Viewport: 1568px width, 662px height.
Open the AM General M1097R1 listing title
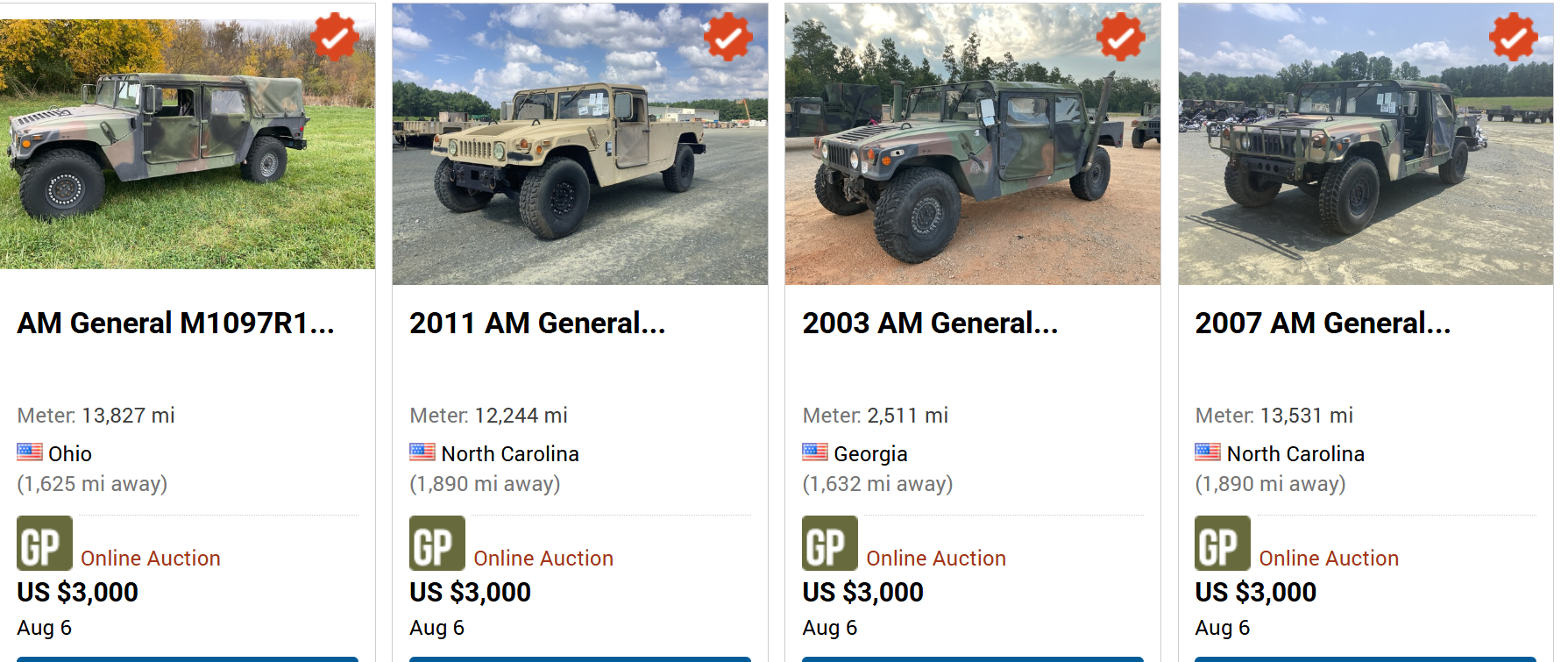[175, 324]
